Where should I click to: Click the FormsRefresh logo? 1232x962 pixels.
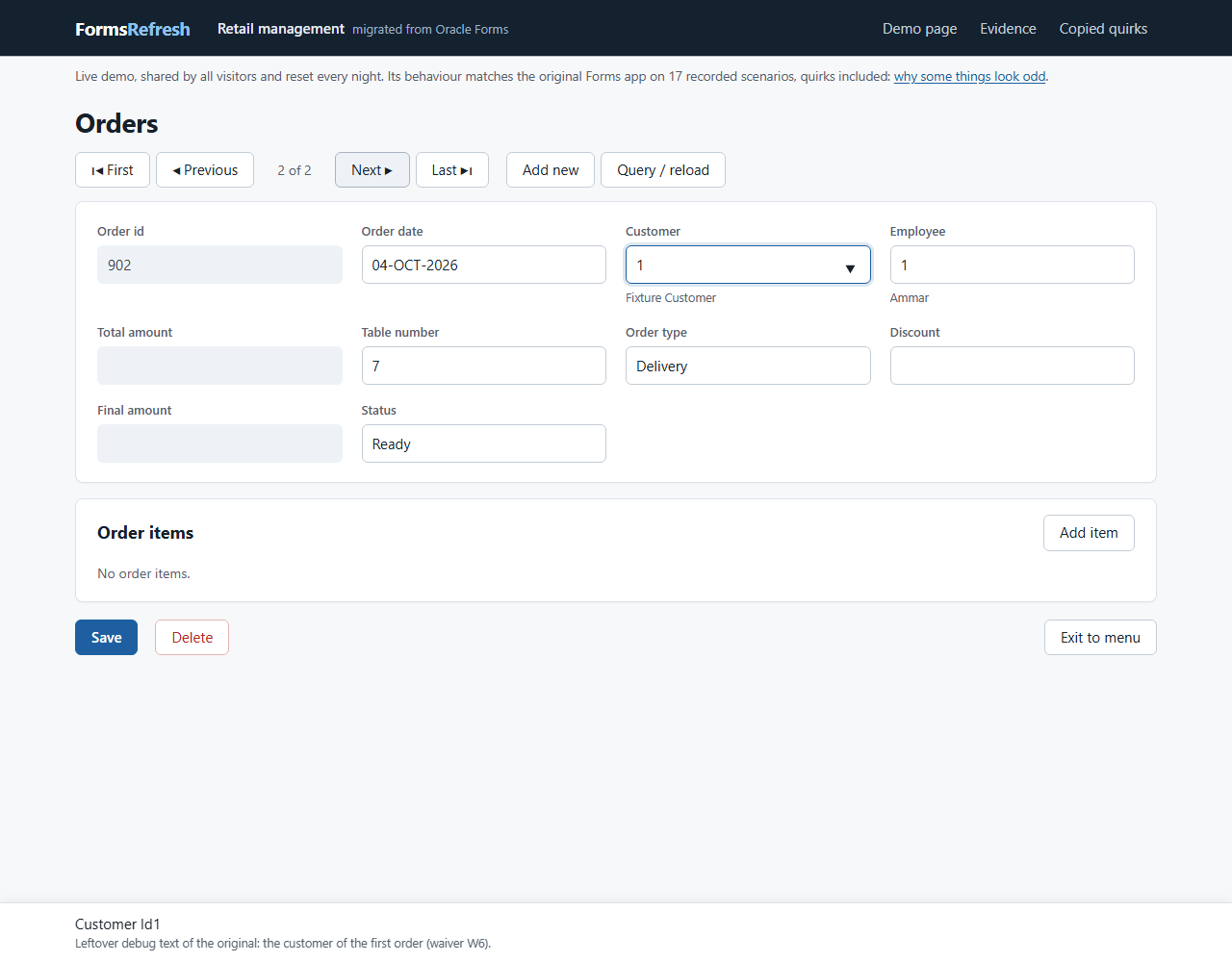click(x=133, y=29)
